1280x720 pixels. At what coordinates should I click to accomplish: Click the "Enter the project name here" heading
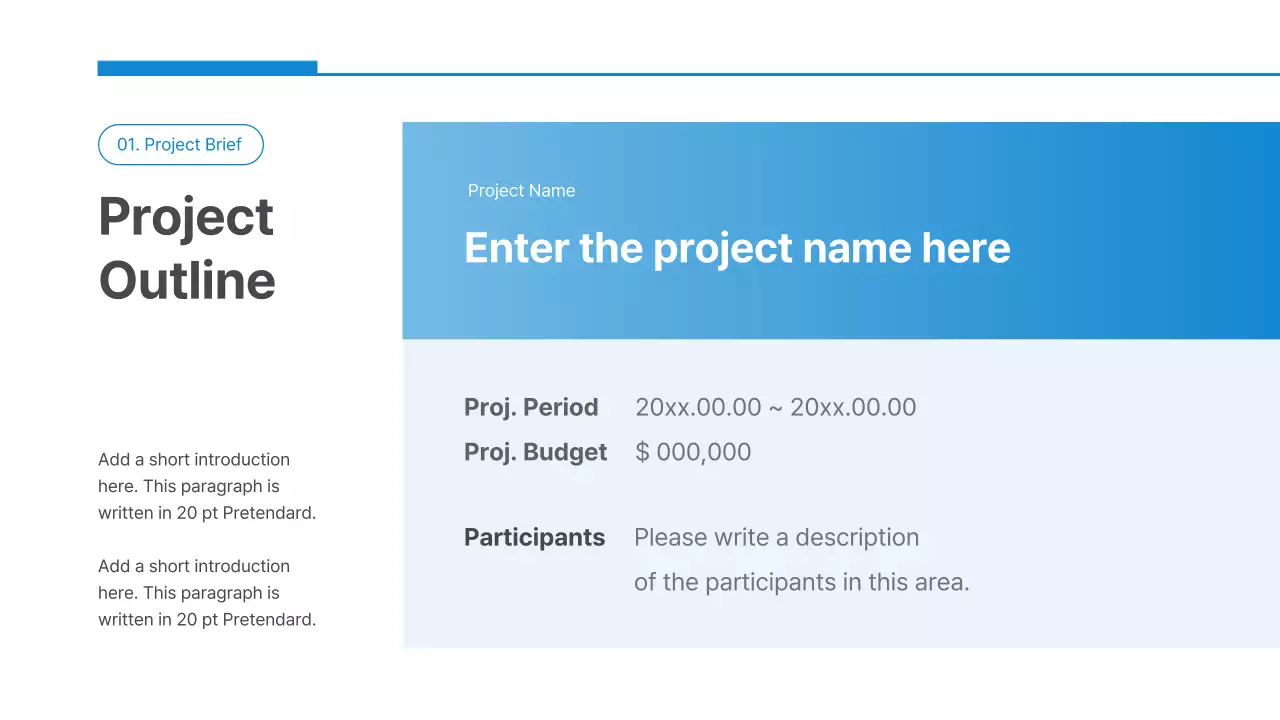tap(737, 248)
